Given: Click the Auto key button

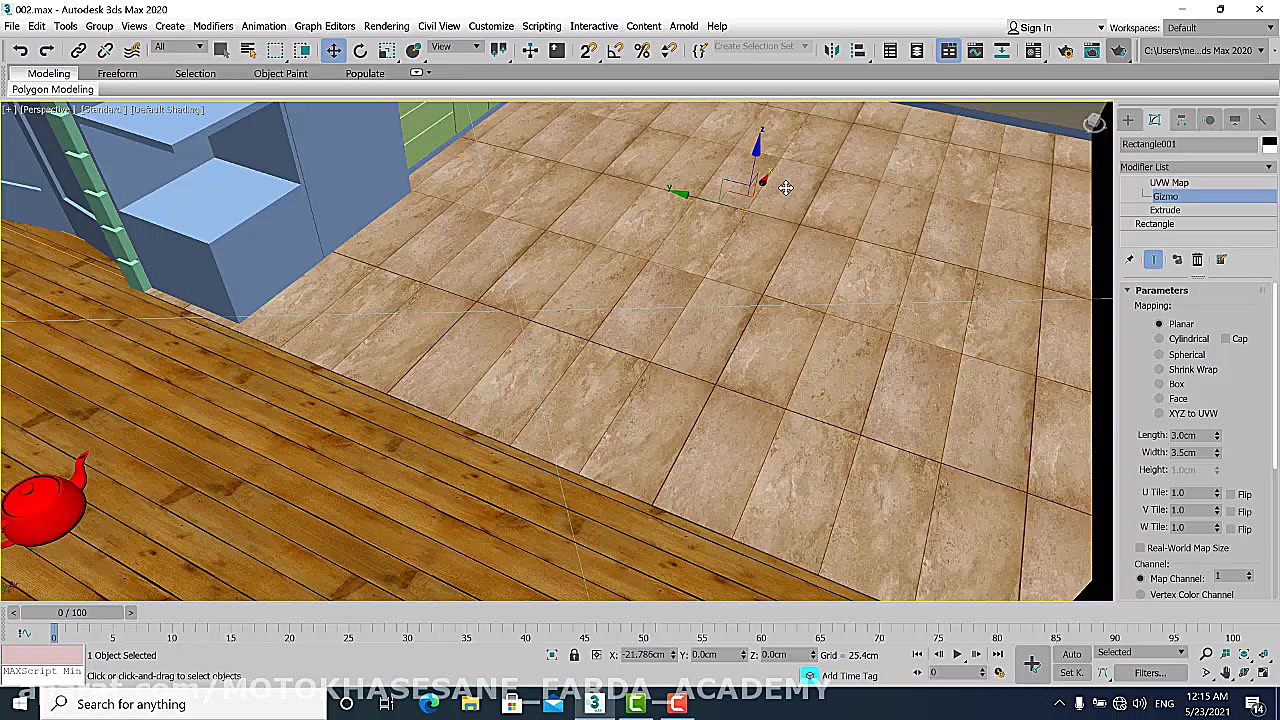Looking at the screenshot, I should click(1071, 654).
